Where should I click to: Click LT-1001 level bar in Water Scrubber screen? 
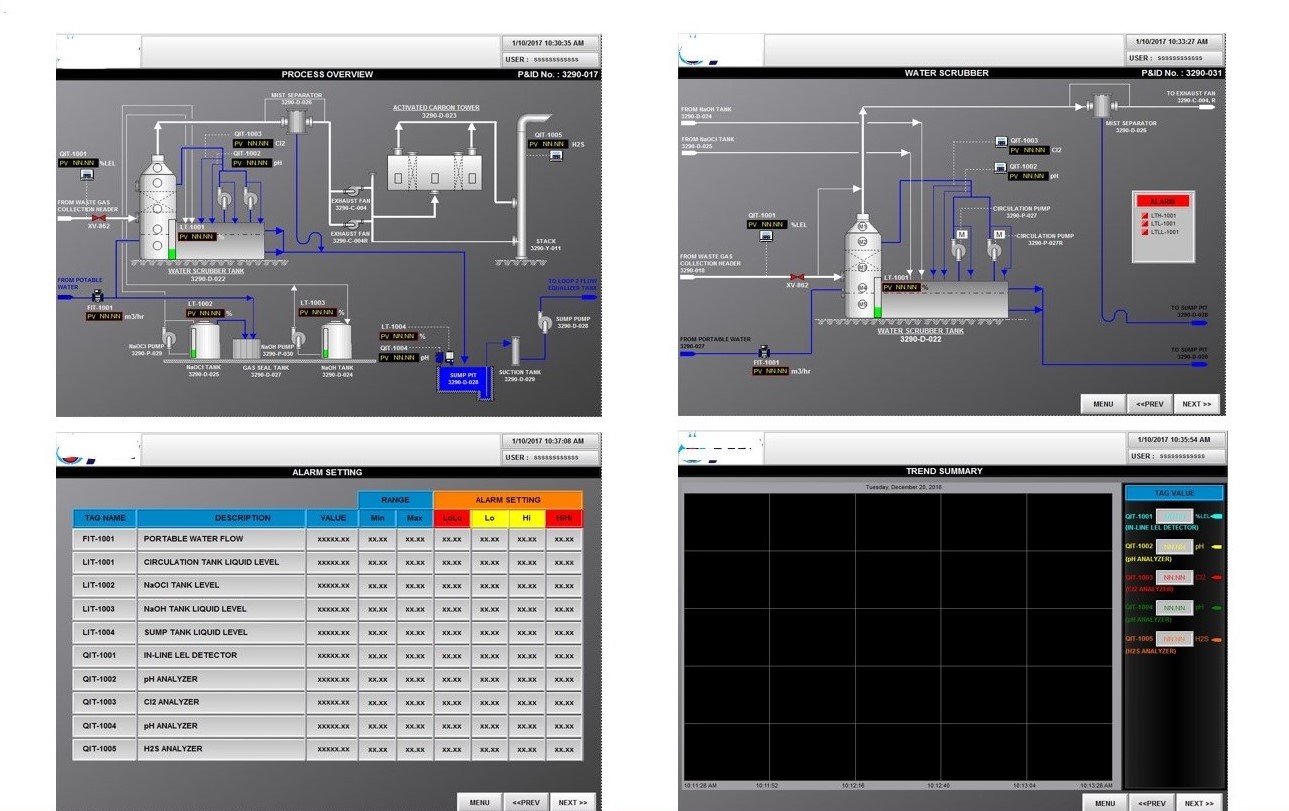pyautogui.click(x=878, y=300)
